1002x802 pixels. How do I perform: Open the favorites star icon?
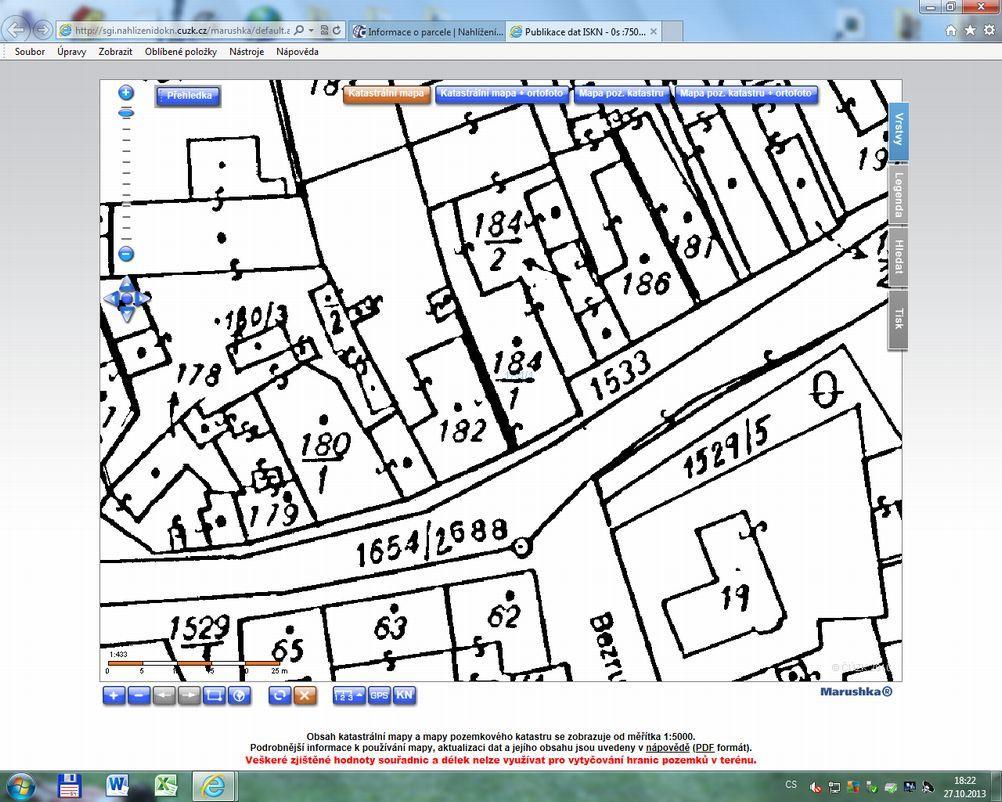point(971,30)
